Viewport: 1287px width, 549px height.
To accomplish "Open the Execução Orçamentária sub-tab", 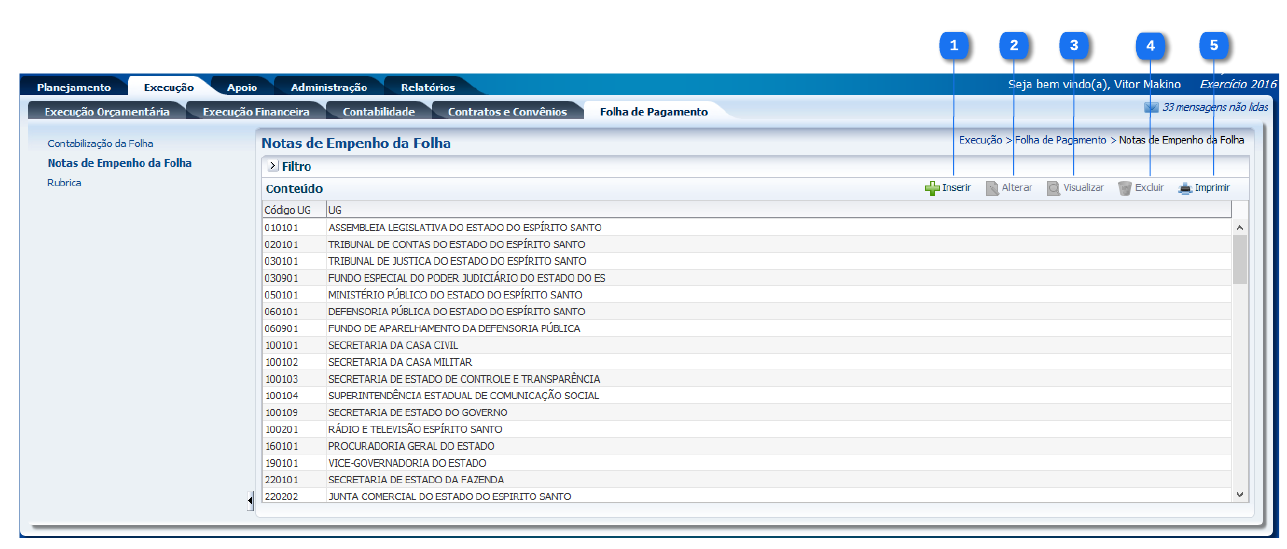I will [x=107, y=112].
